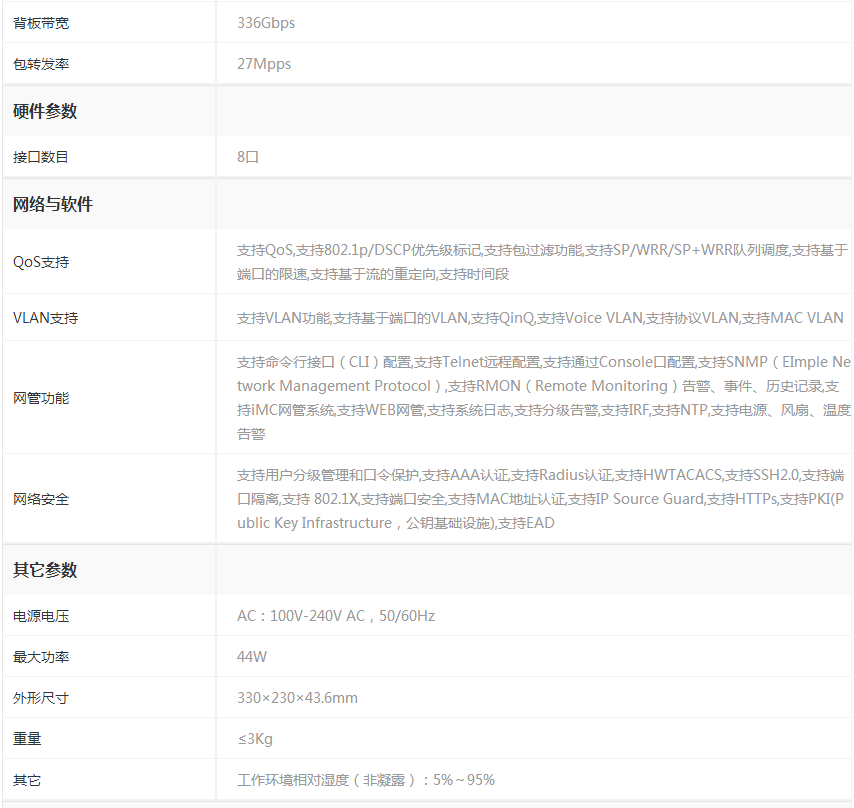The height and width of the screenshot is (808, 854).
Task: Select the 44W maximum power value
Action: click(252, 657)
